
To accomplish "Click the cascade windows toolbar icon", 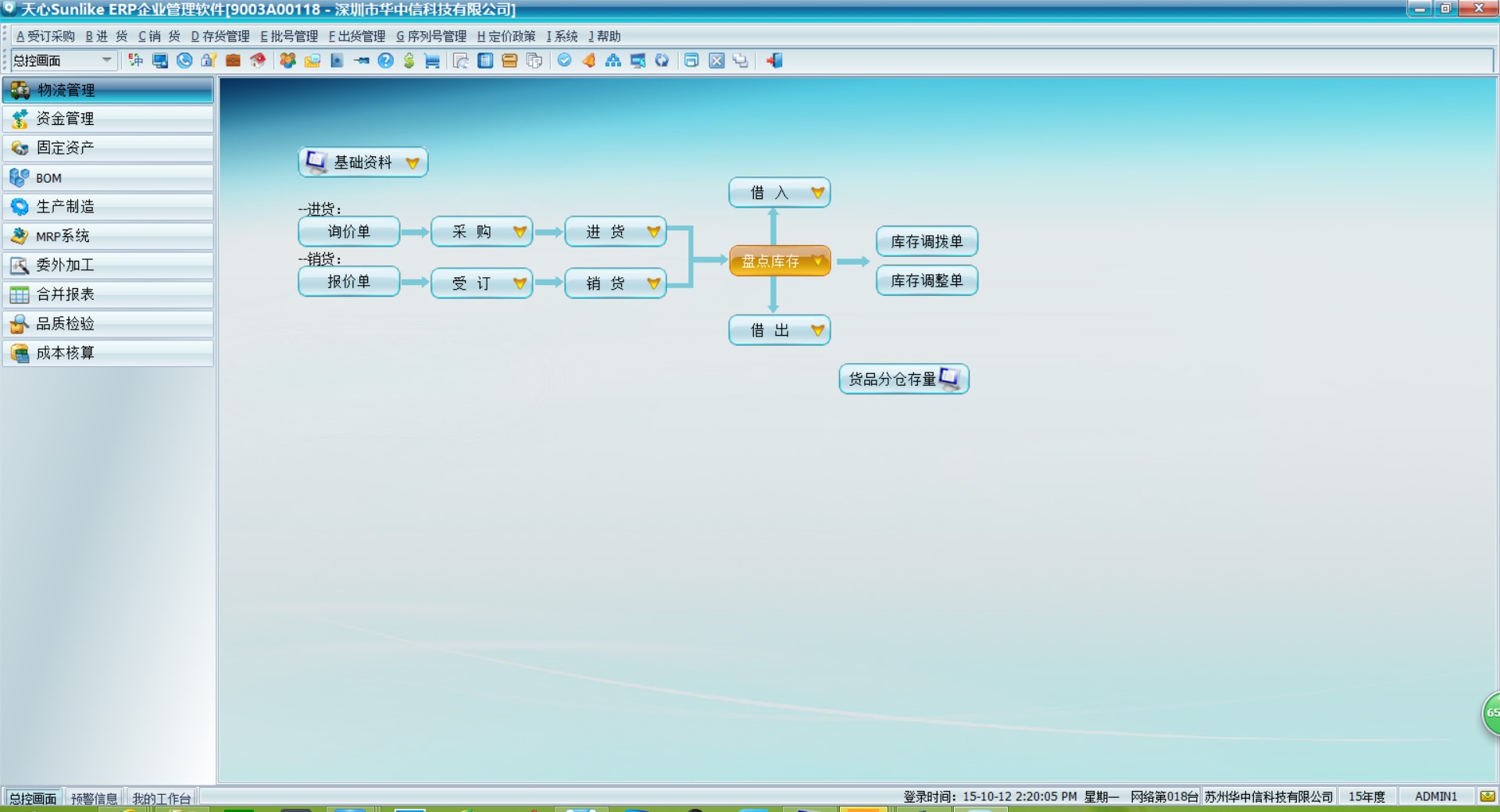I will (741, 60).
